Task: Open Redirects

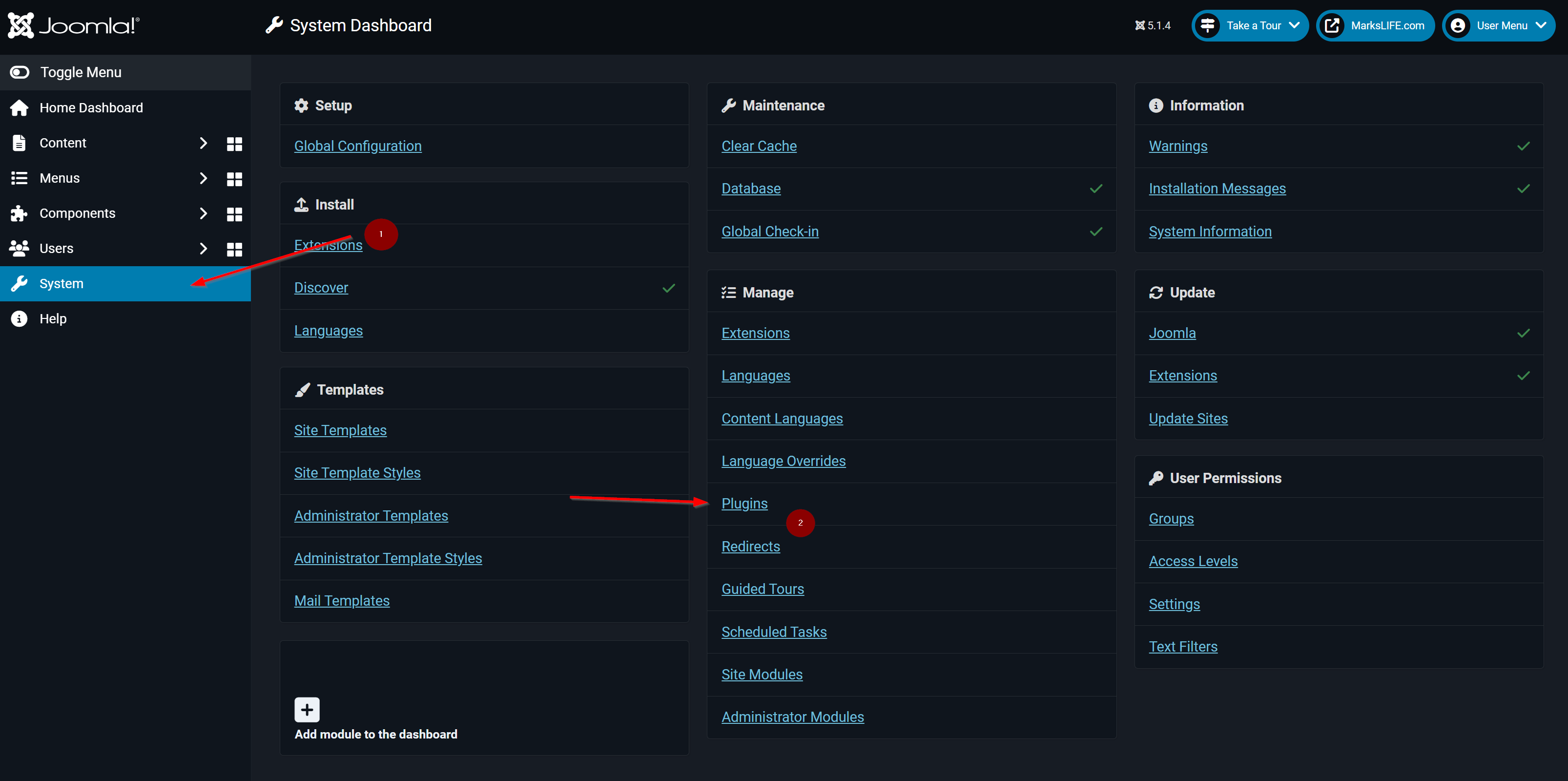Action: [x=750, y=547]
